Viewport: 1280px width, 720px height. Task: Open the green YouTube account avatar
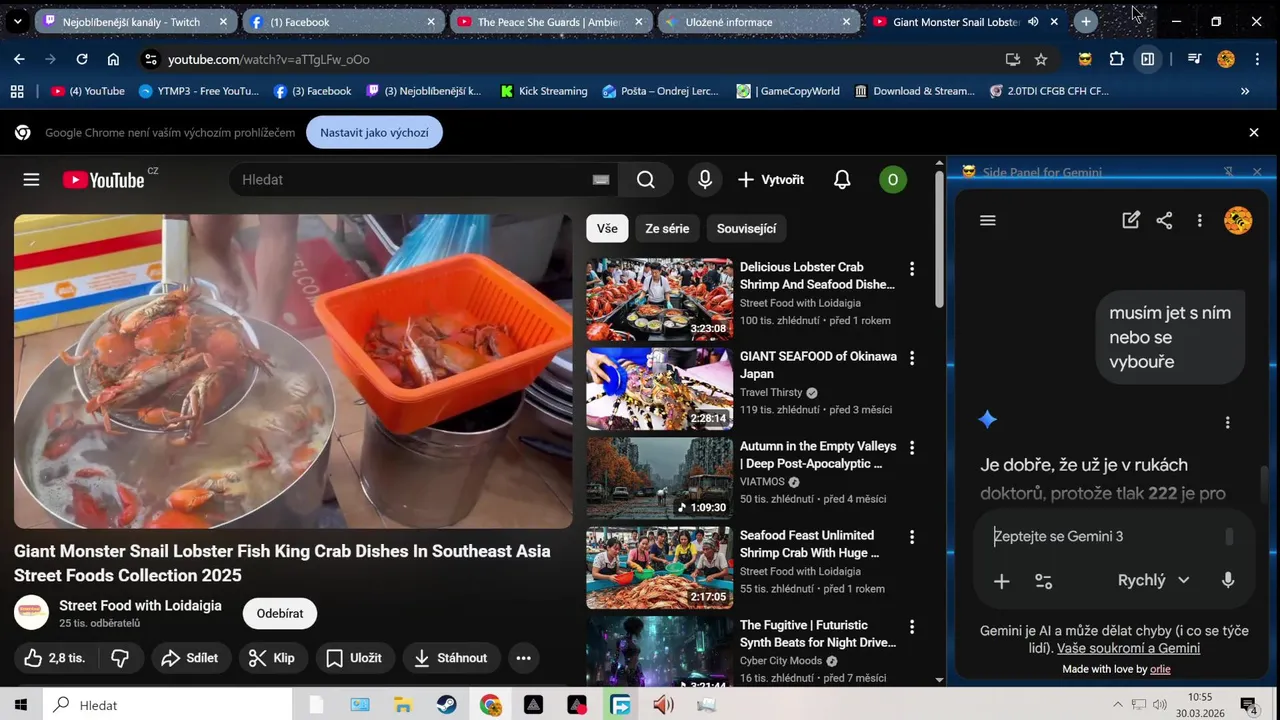click(892, 180)
